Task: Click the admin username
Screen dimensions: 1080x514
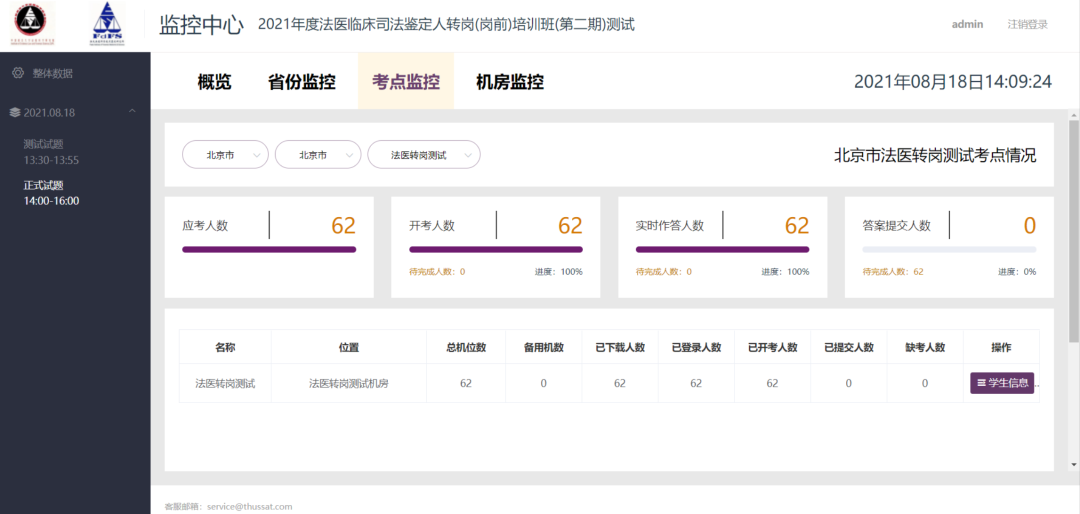Action: (x=967, y=24)
